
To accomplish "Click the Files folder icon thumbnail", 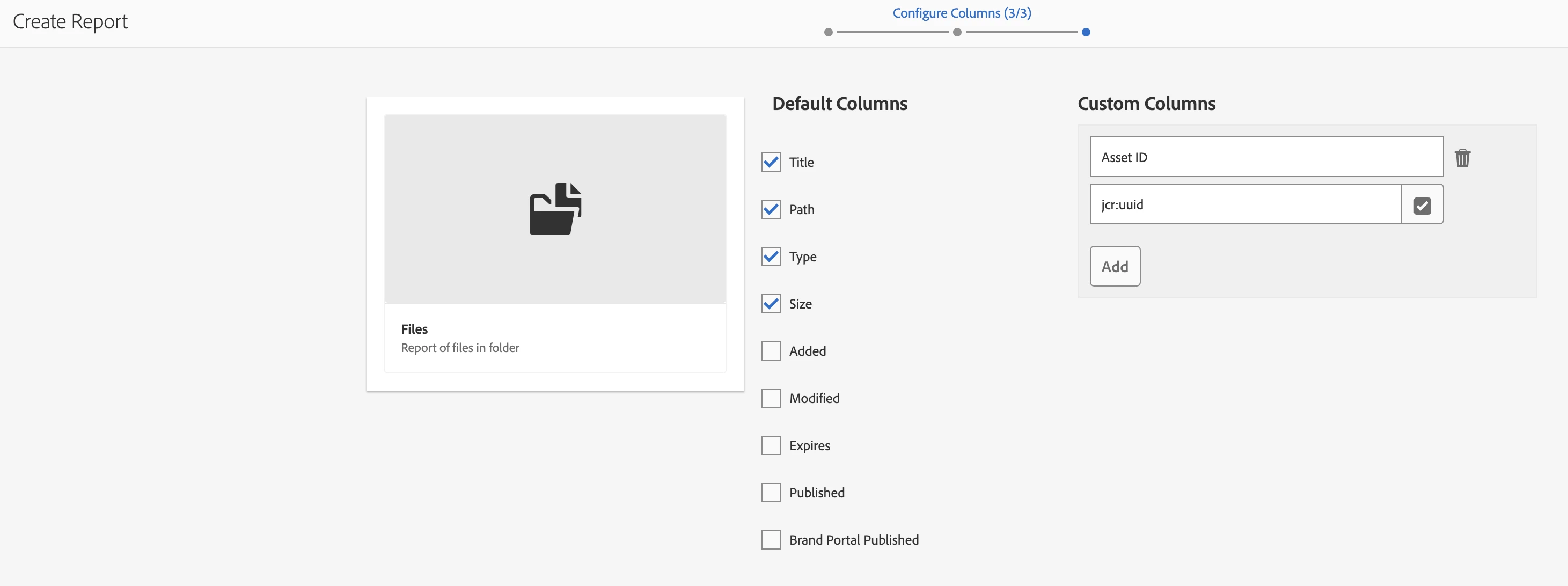I will [x=554, y=209].
